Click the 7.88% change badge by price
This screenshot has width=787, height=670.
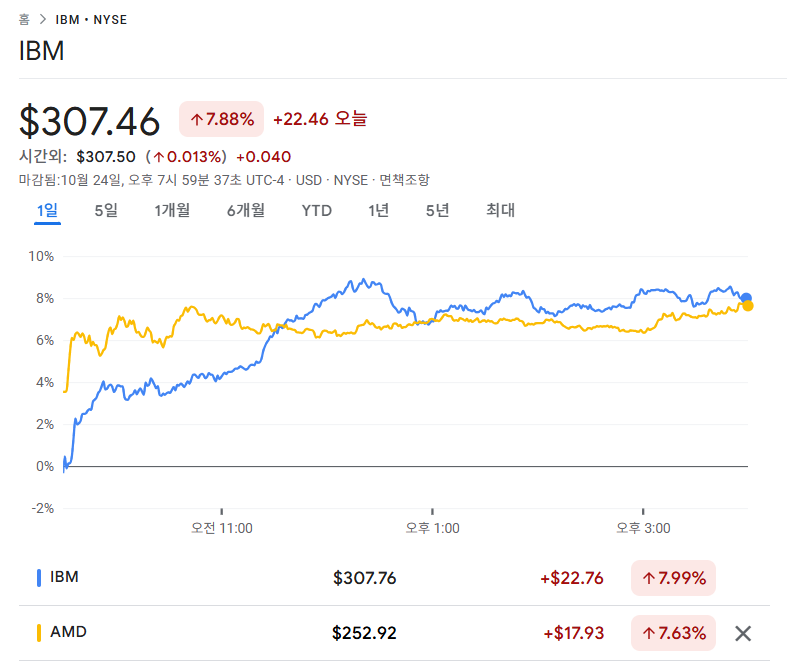(221, 120)
